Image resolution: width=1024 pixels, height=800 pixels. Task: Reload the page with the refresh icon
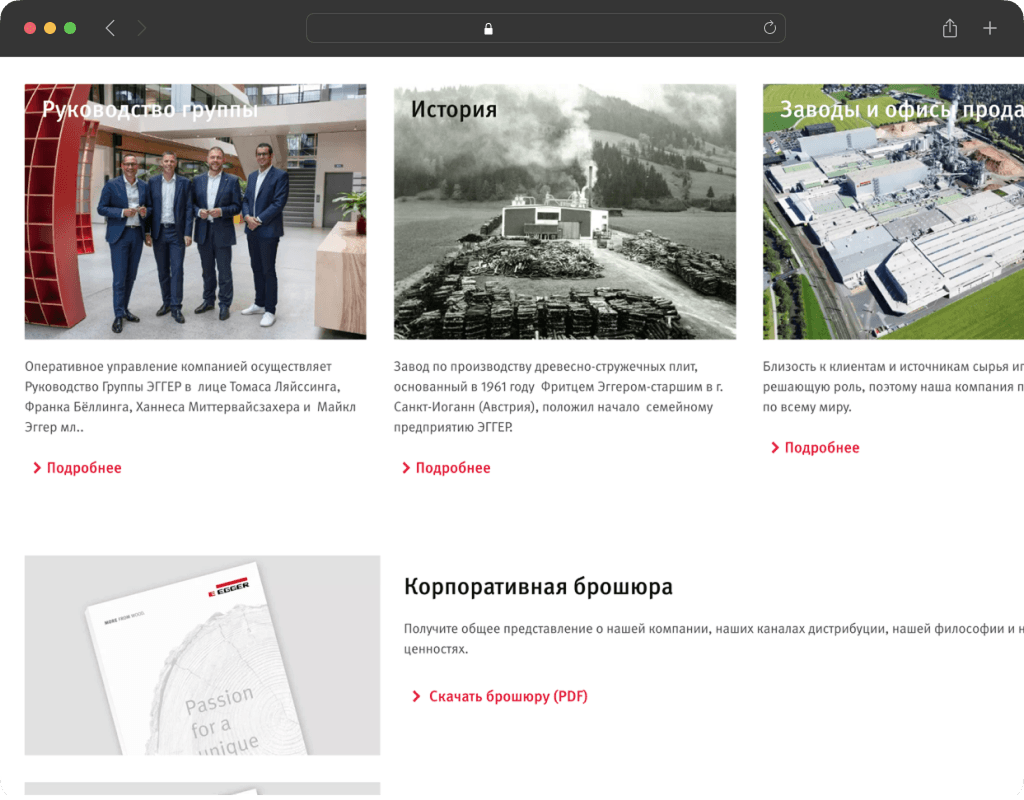click(x=769, y=28)
